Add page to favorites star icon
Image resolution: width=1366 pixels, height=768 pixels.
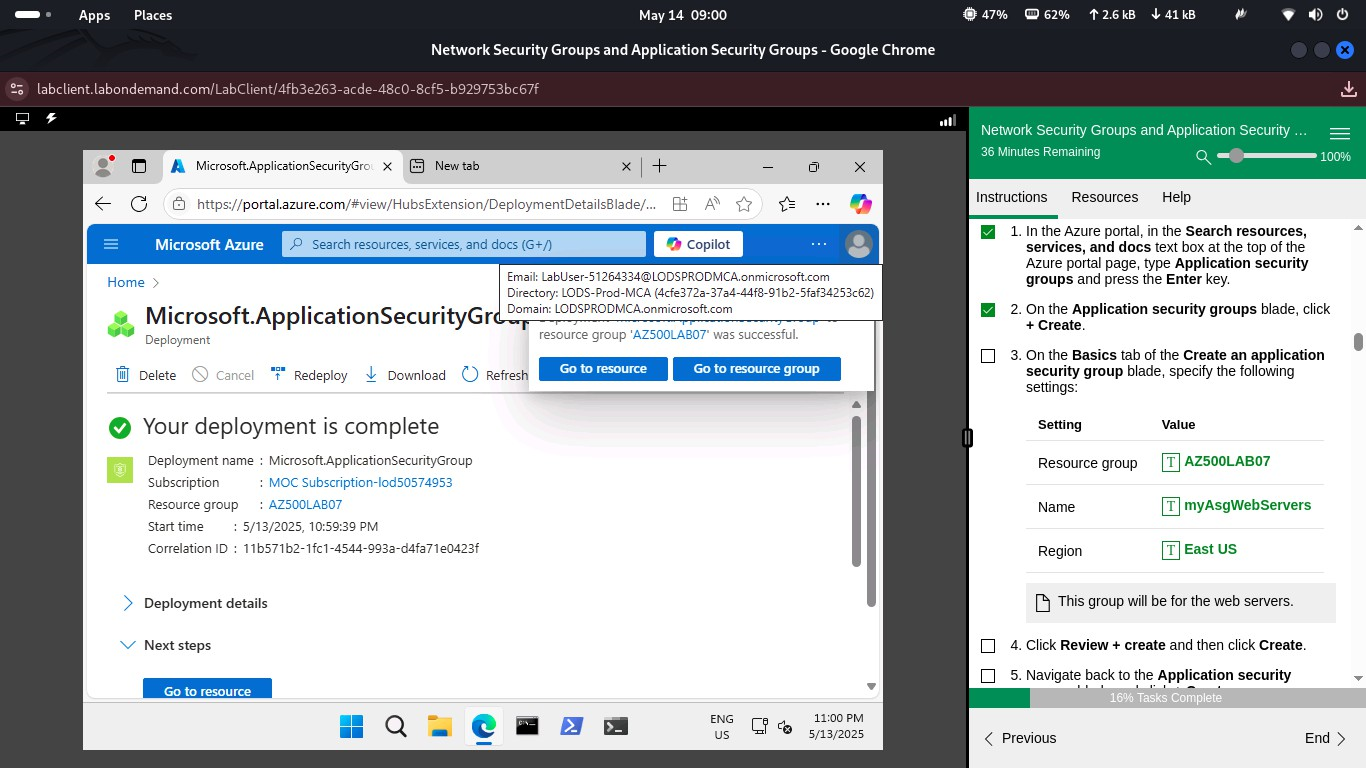tap(744, 204)
